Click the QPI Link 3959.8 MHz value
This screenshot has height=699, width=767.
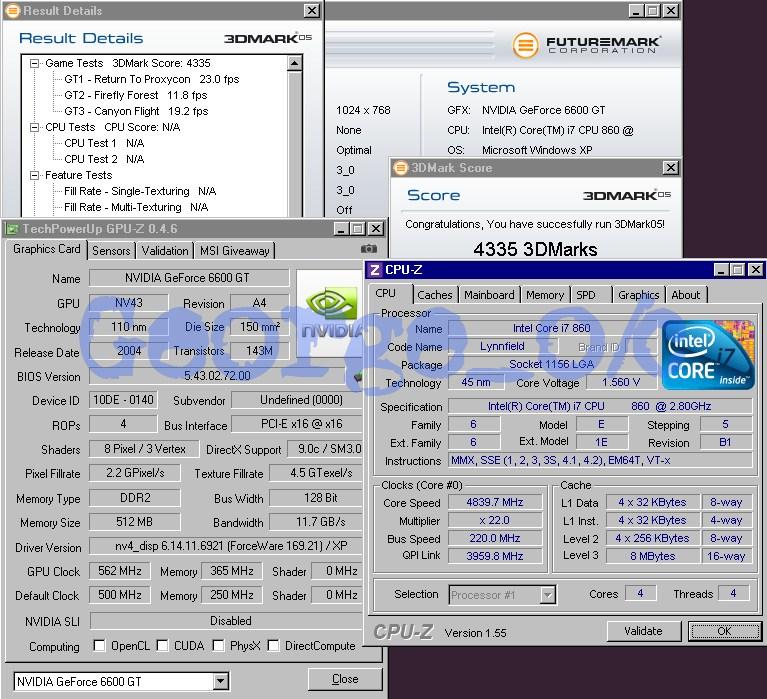click(x=495, y=556)
